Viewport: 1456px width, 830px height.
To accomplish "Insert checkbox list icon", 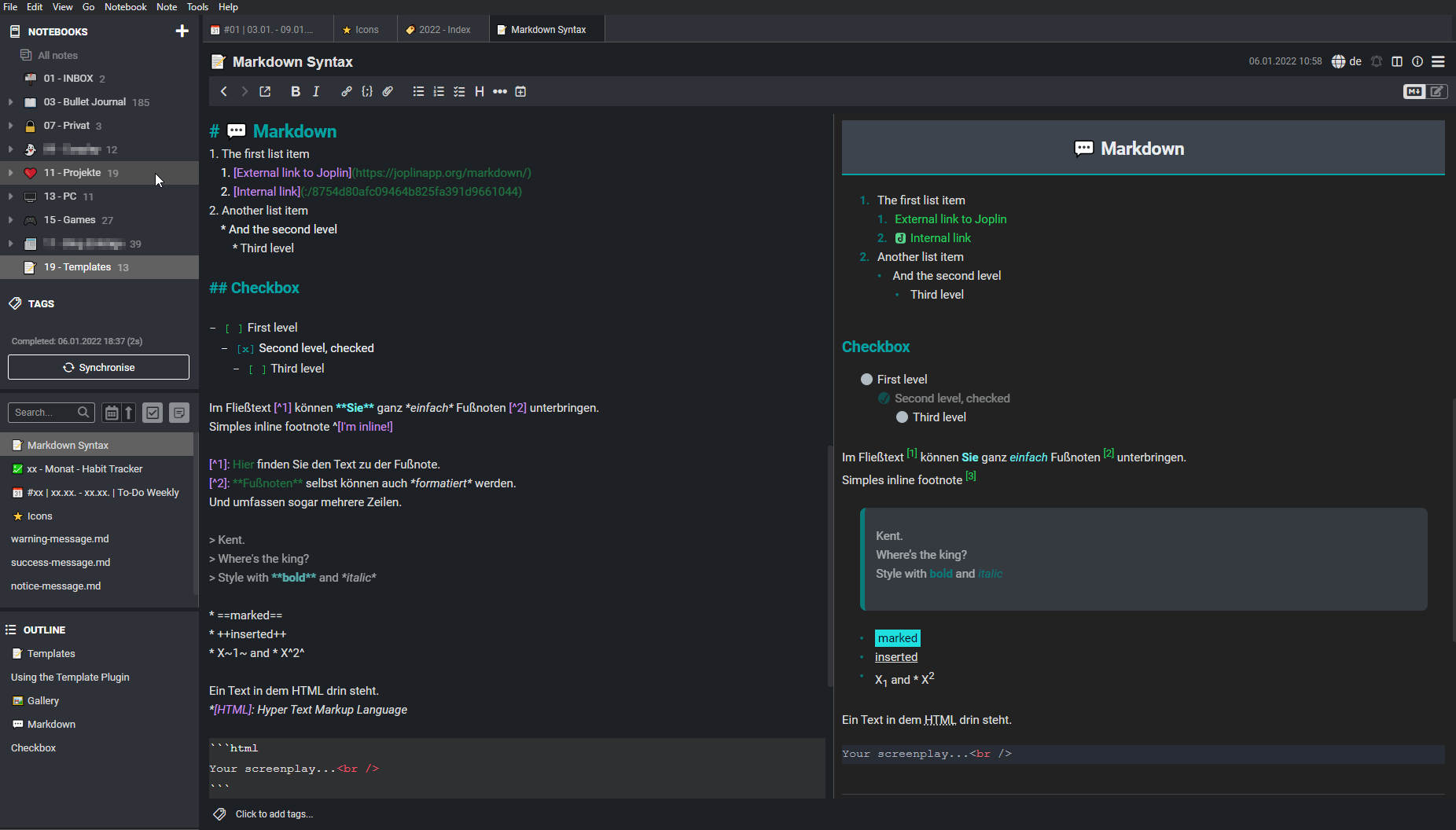I will [459, 92].
